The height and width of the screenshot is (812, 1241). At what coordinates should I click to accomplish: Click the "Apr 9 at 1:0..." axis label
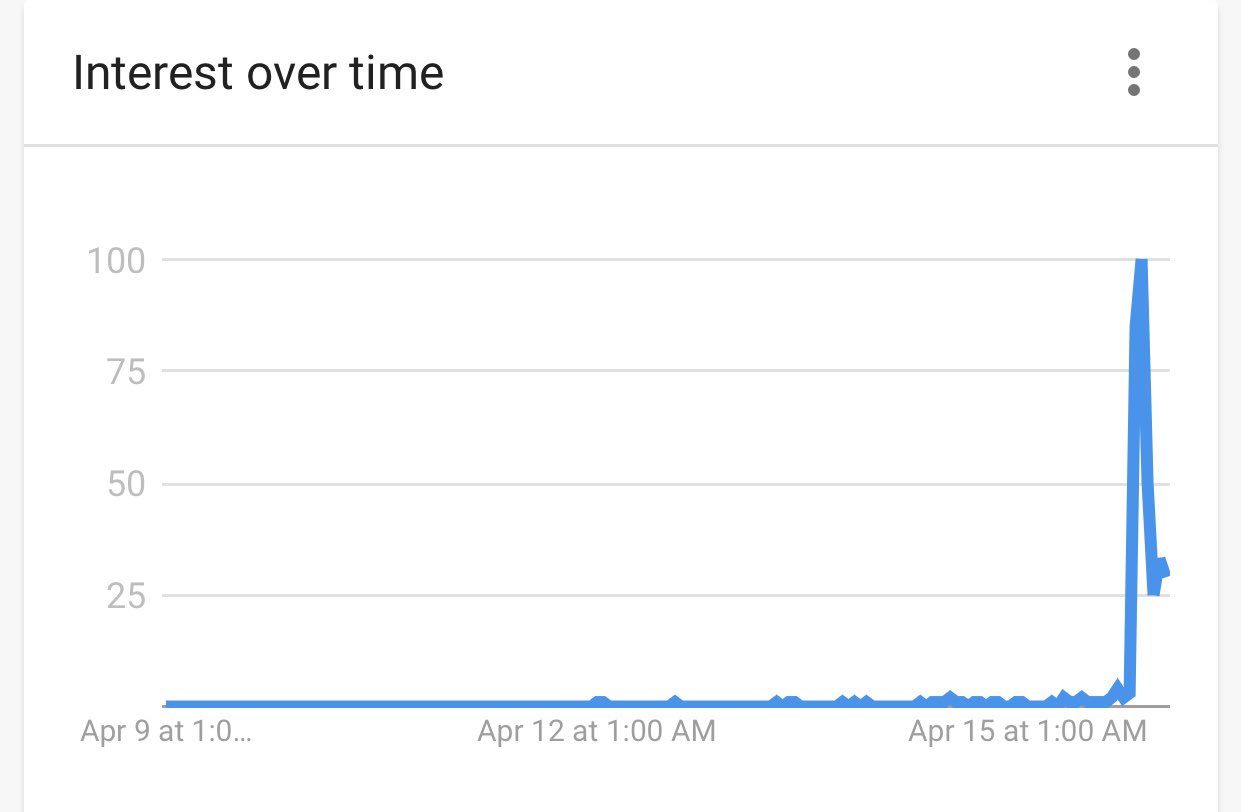point(166,731)
